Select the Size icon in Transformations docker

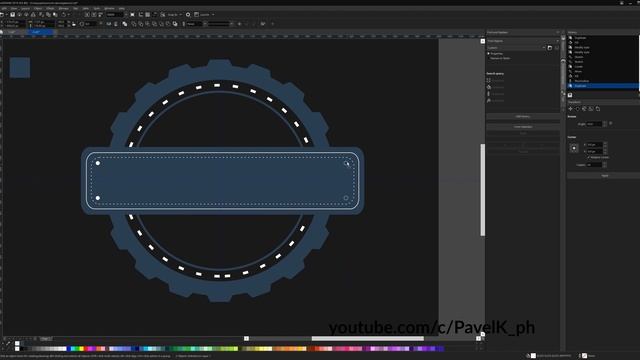[591, 109]
